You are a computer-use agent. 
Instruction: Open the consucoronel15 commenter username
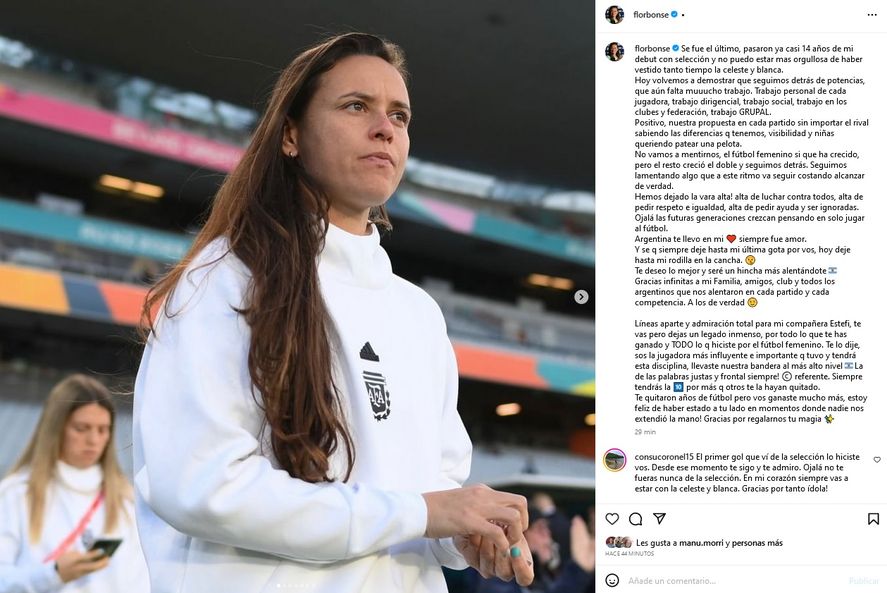tap(664, 457)
